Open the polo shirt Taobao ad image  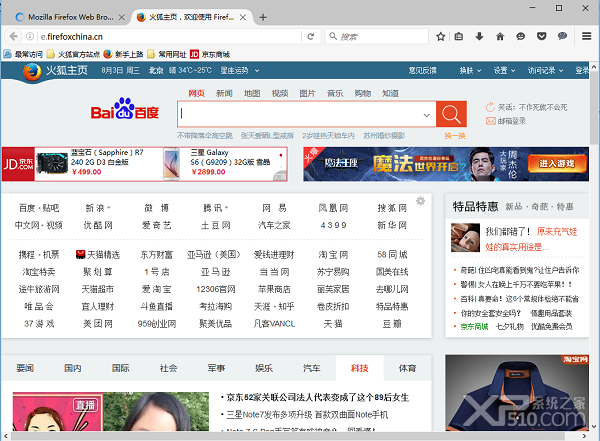517,393
